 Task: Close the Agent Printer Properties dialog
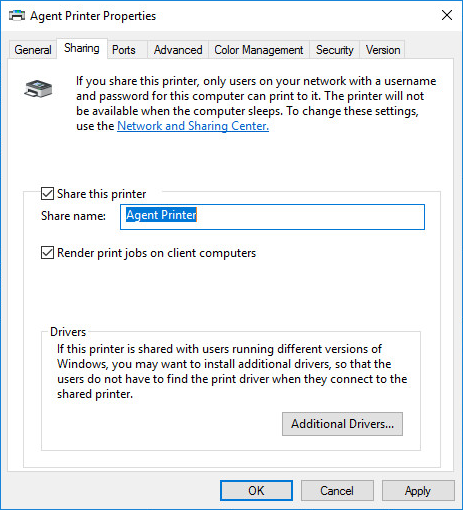pos(447,15)
